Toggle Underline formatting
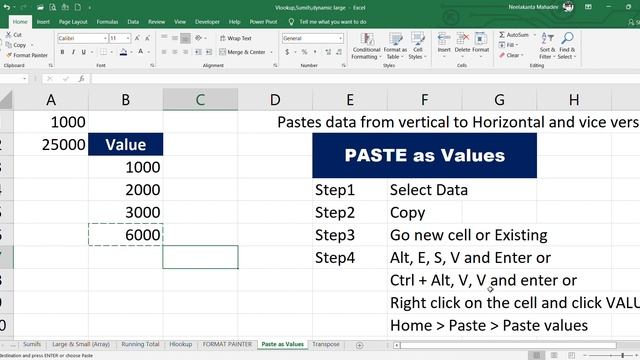This screenshot has width=640, height=360. pos(84,52)
